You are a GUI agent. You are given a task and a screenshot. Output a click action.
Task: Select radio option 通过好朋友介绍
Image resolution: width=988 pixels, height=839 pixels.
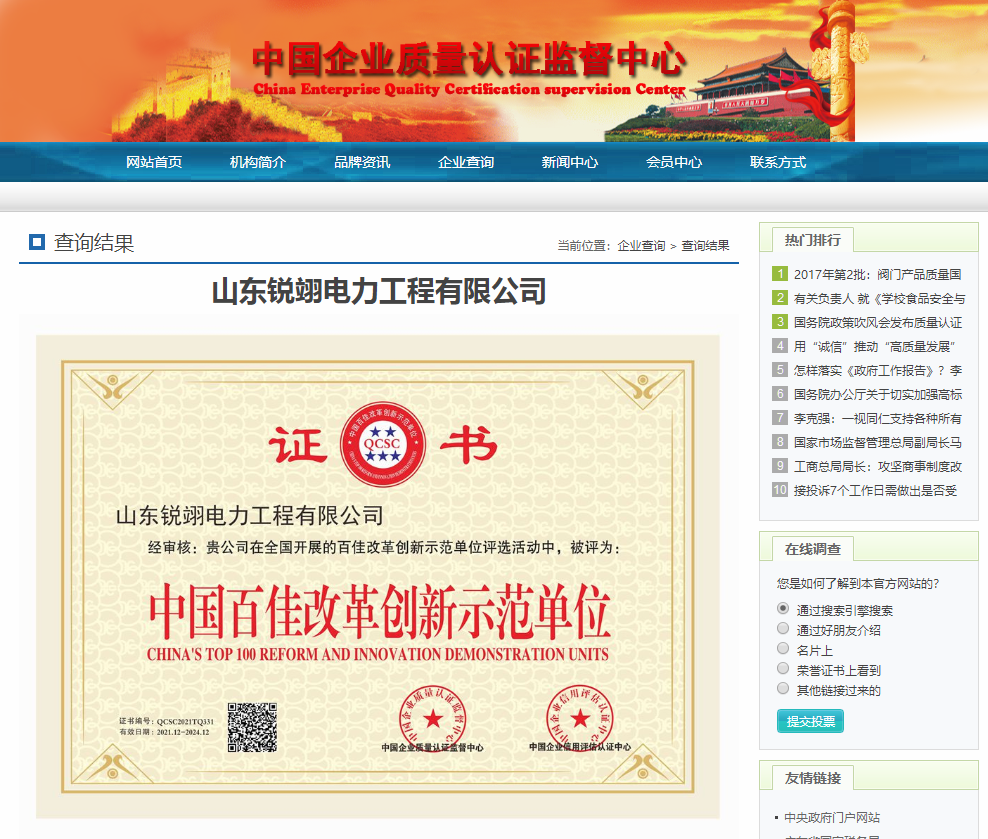click(783, 629)
